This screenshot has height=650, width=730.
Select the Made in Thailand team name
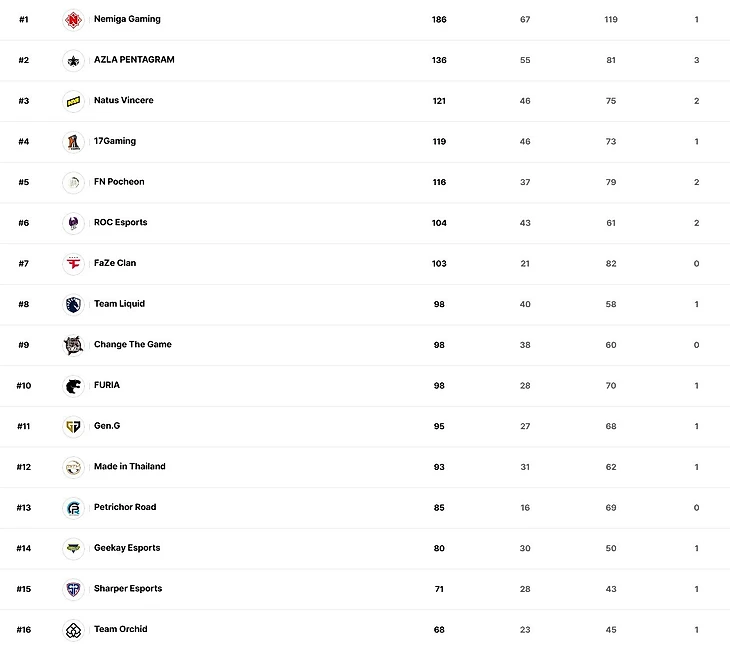point(130,467)
